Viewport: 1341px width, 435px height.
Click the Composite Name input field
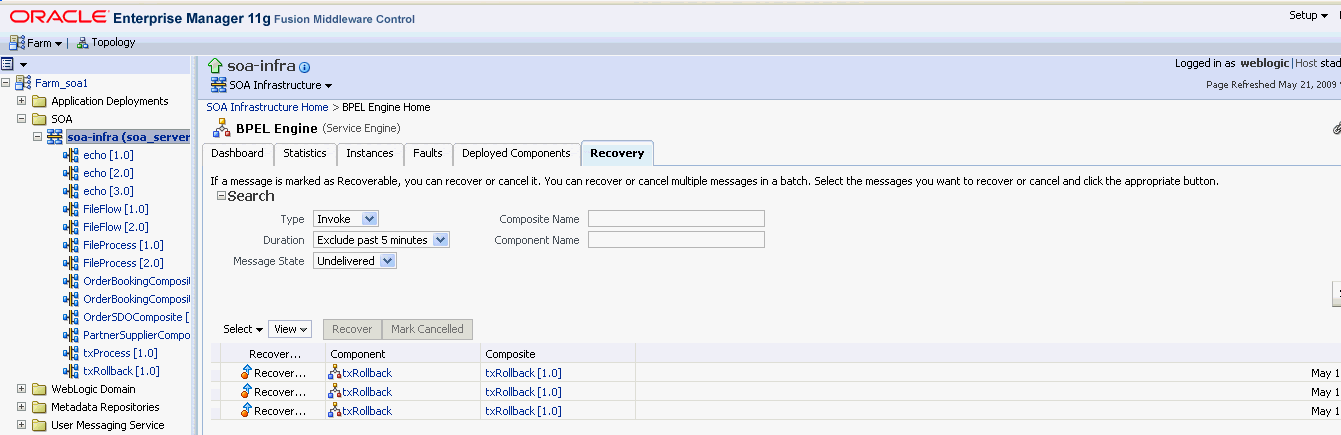tap(676, 219)
